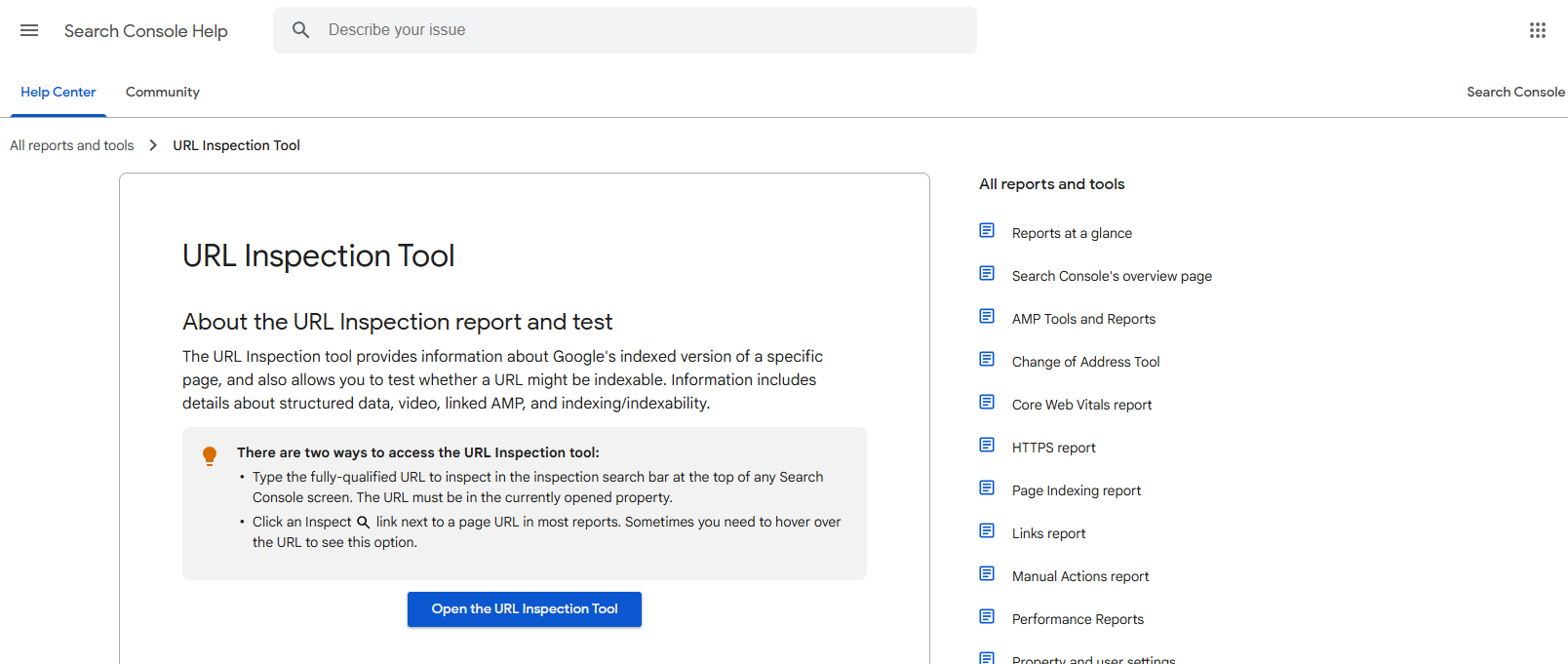Click the article icon beside Performance Reports
The width and height of the screenshot is (1568, 664).
tap(987, 617)
